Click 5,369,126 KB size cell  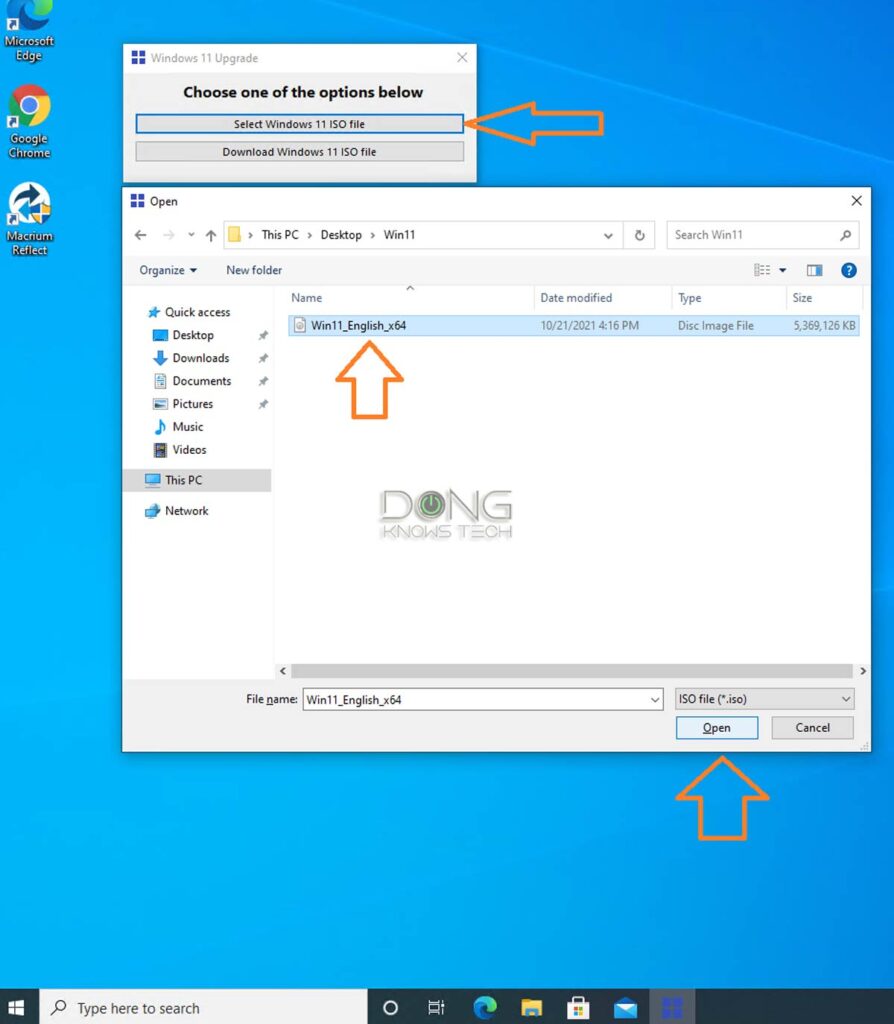(x=824, y=325)
